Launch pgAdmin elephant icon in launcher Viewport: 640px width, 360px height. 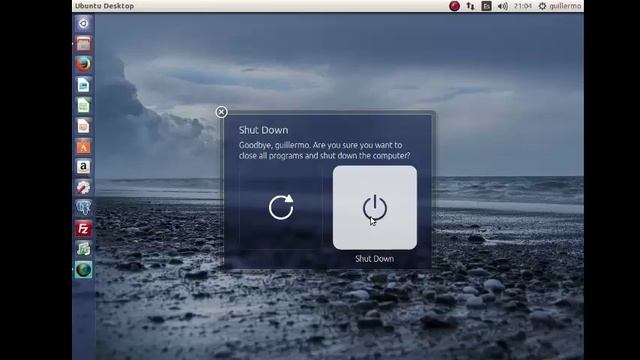pyautogui.click(x=84, y=208)
